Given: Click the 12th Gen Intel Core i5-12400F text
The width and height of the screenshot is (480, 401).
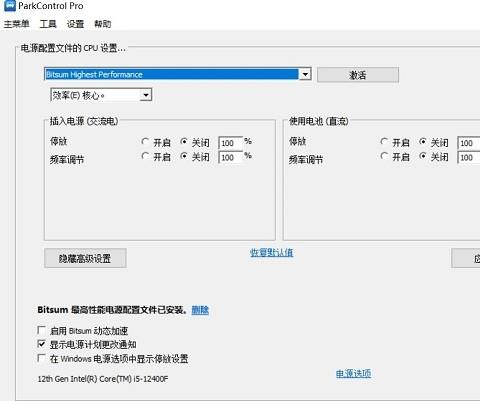Looking at the screenshot, I should click(103, 379).
